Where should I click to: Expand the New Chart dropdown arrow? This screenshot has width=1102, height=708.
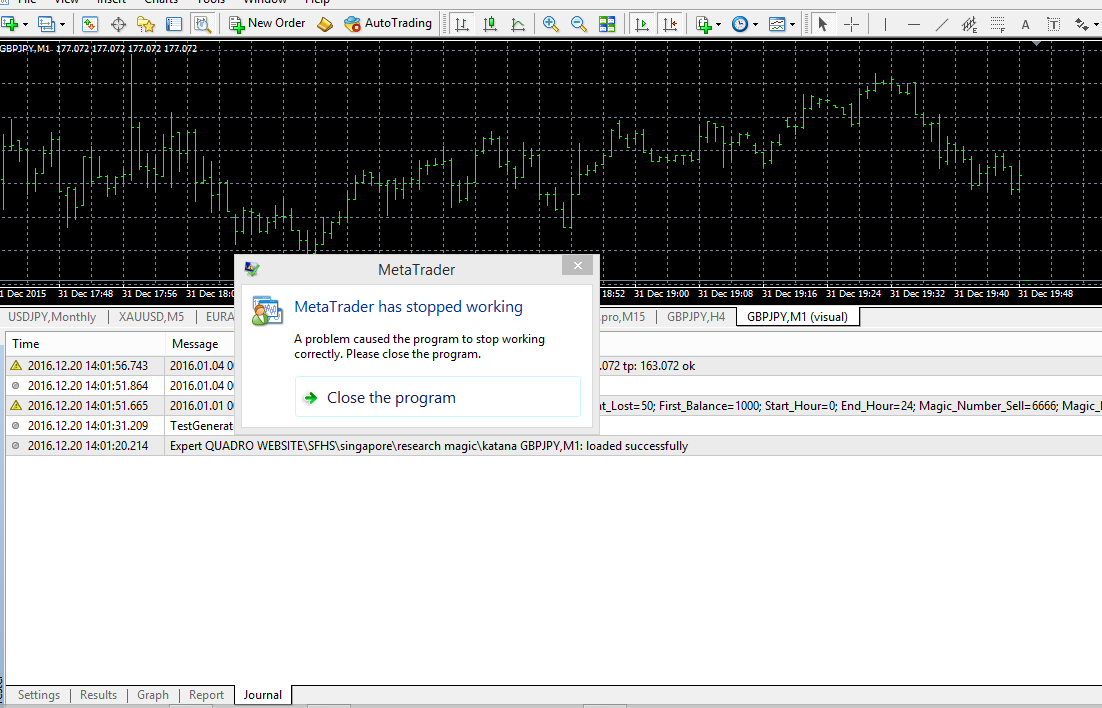(x=25, y=25)
